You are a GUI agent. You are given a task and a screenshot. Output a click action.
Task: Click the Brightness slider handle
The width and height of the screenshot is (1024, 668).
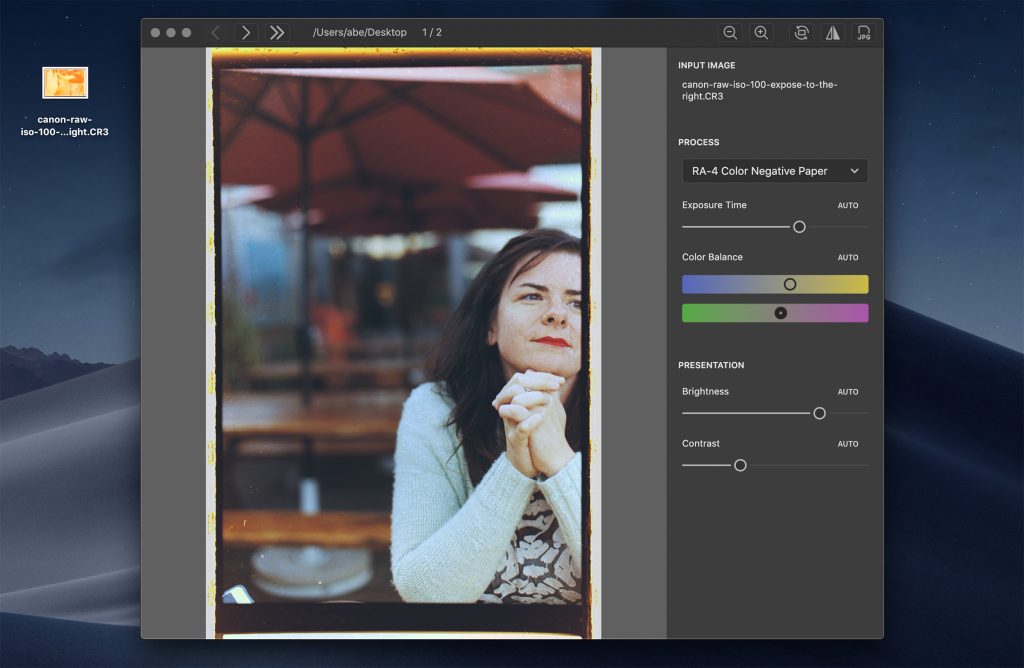pos(820,413)
